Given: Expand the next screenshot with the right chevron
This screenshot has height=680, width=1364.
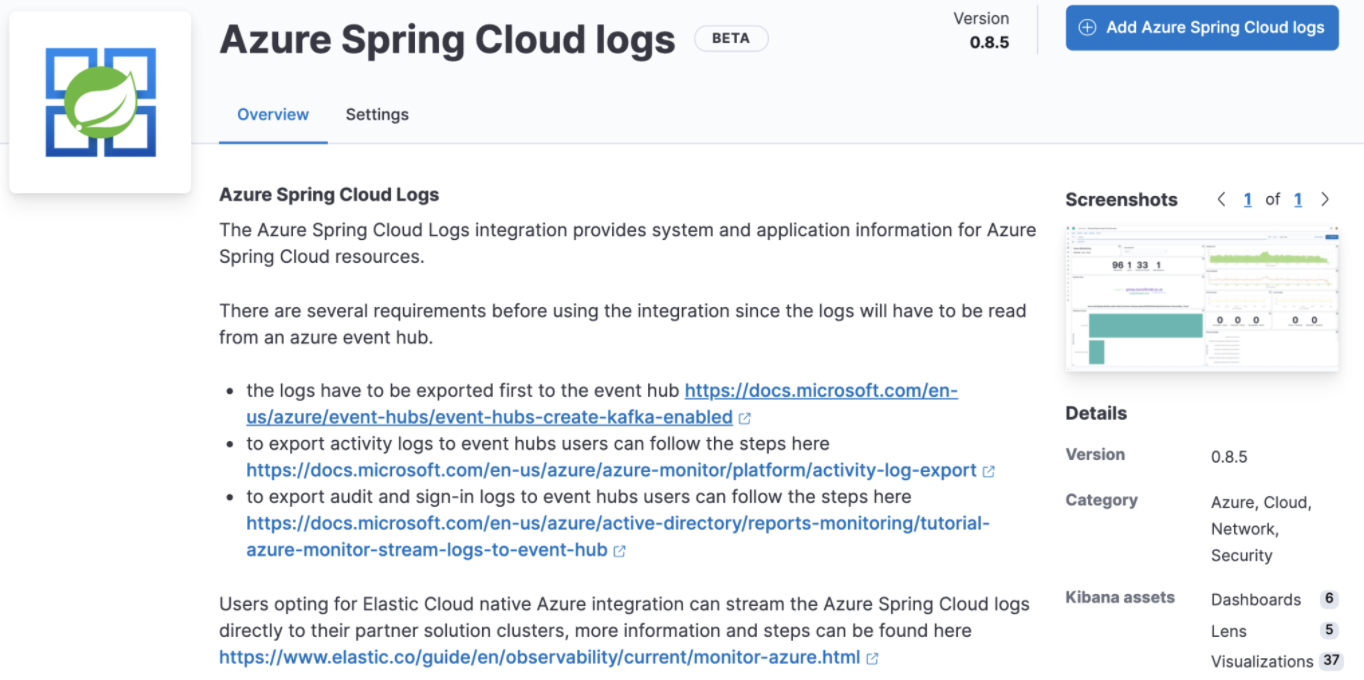Looking at the screenshot, I should pyautogui.click(x=1325, y=199).
